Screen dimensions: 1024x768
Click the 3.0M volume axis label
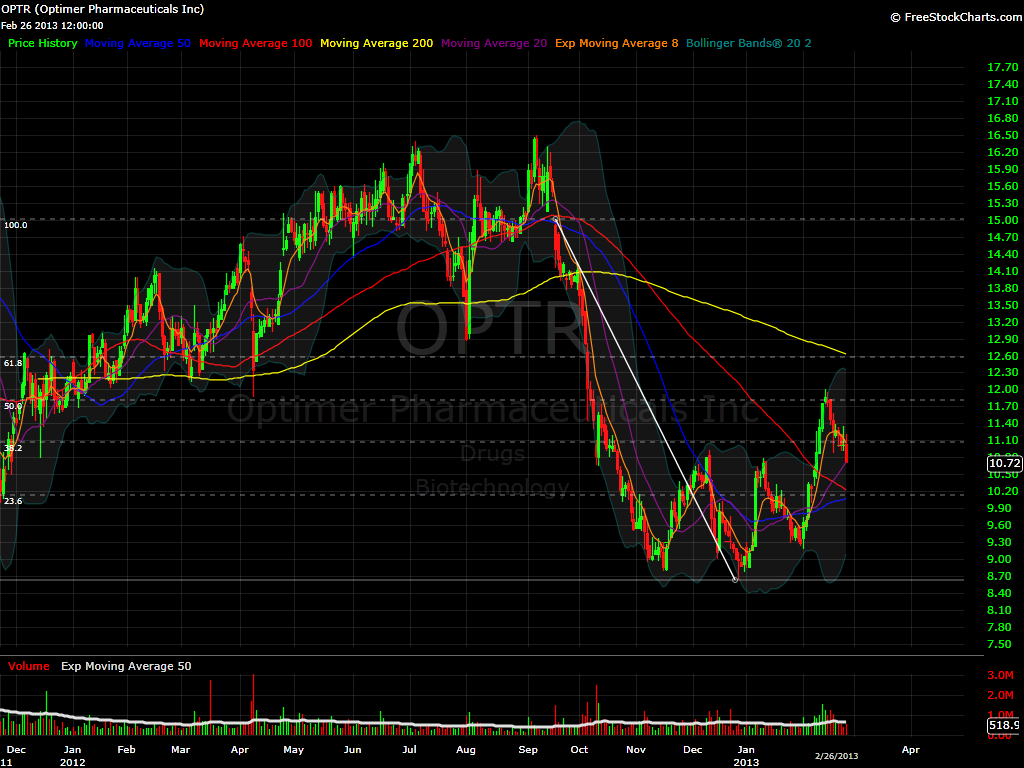[1000, 675]
